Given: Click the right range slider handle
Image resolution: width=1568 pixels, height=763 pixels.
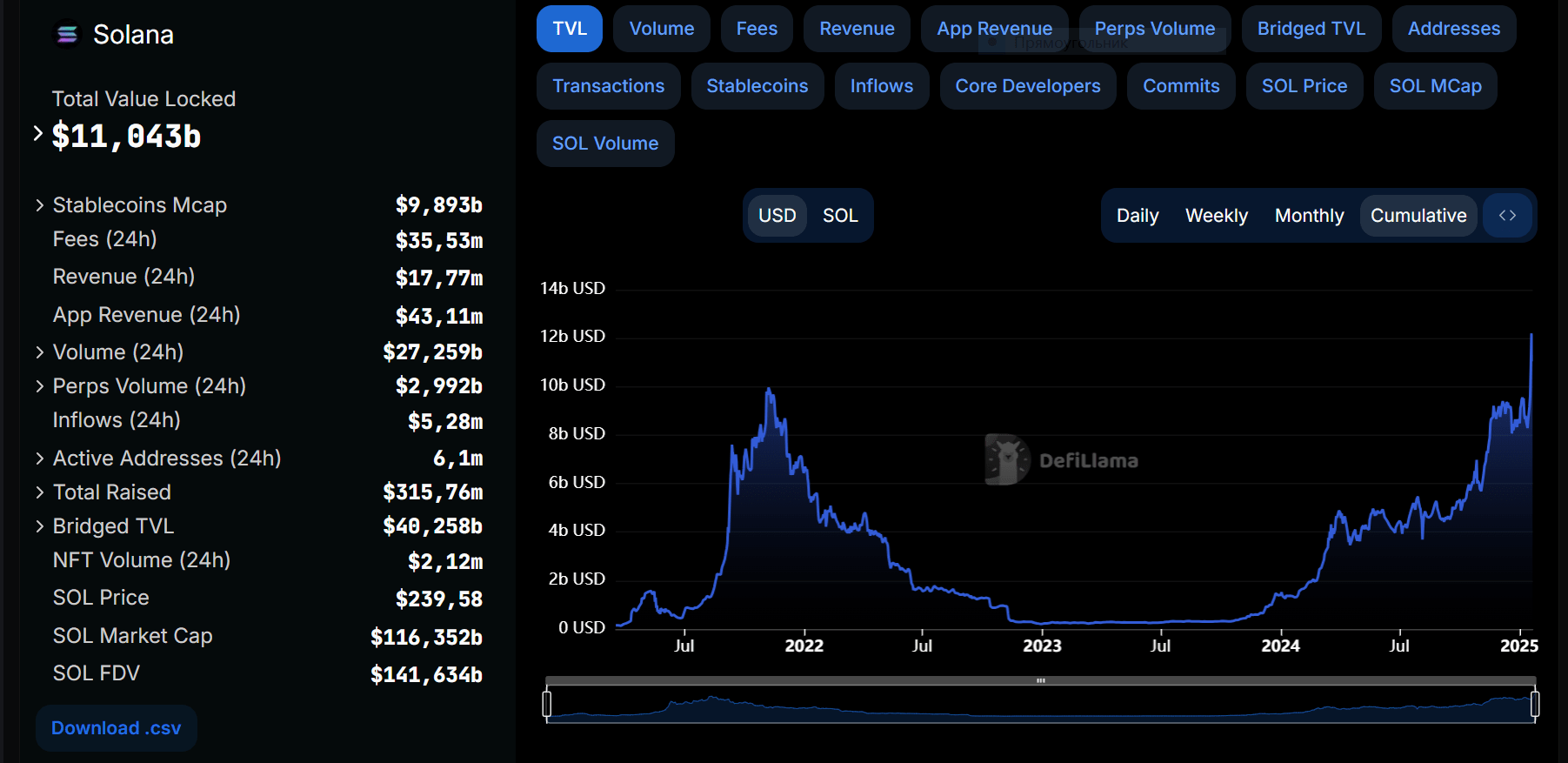Looking at the screenshot, I should click(x=1535, y=704).
